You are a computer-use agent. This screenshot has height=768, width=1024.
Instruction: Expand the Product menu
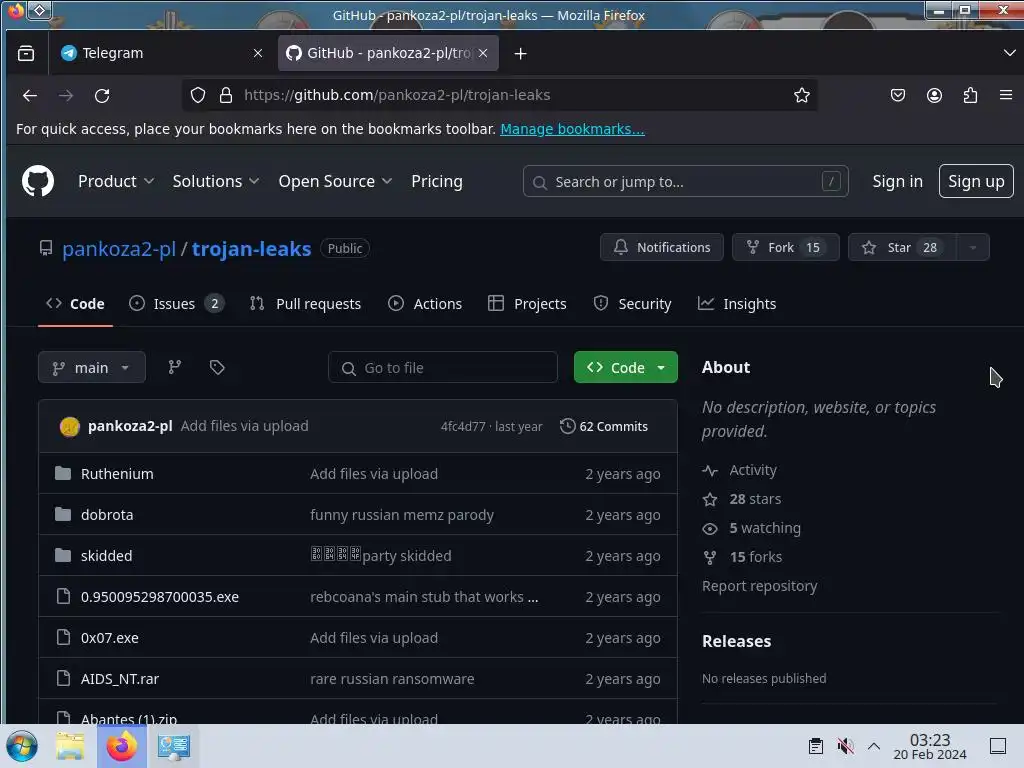pyautogui.click(x=116, y=182)
